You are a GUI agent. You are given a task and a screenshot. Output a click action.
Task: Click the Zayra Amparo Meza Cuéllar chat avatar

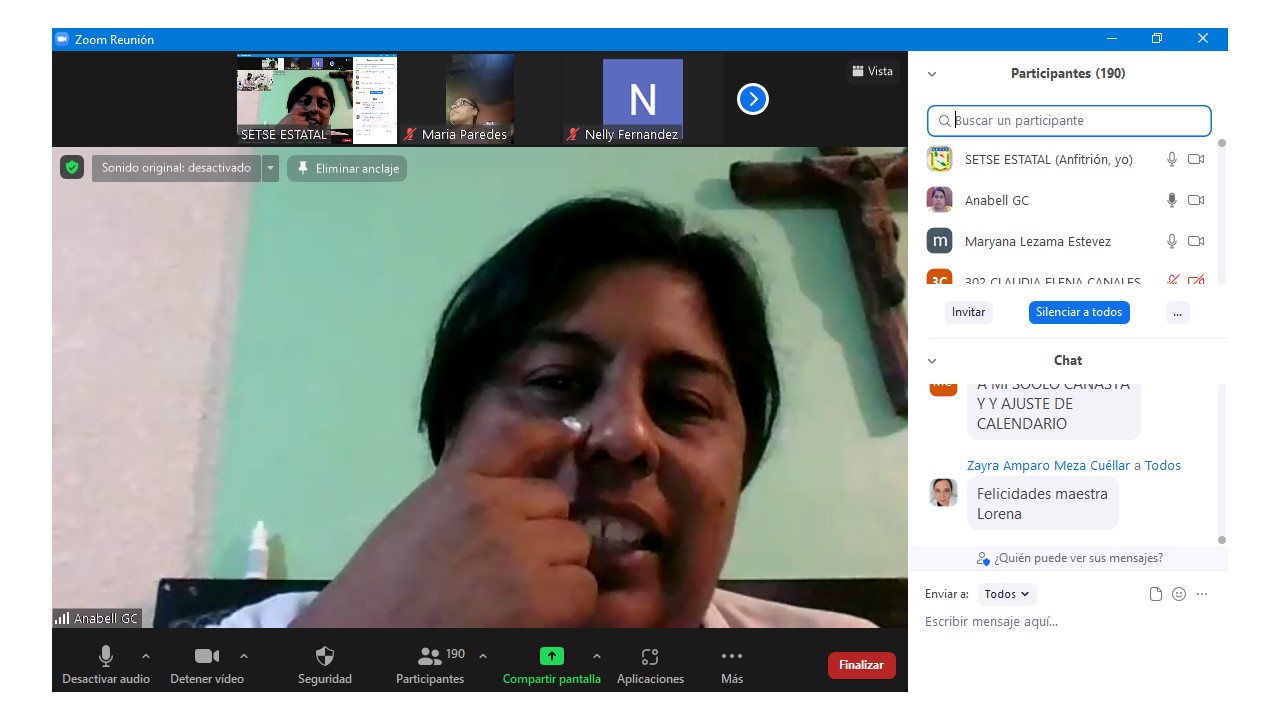click(x=943, y=493)
